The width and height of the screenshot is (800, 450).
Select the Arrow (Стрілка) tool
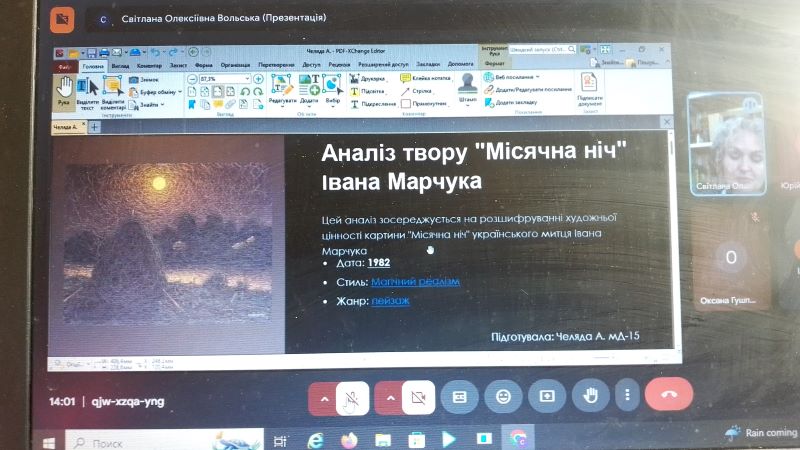click(x=416, y=91)
